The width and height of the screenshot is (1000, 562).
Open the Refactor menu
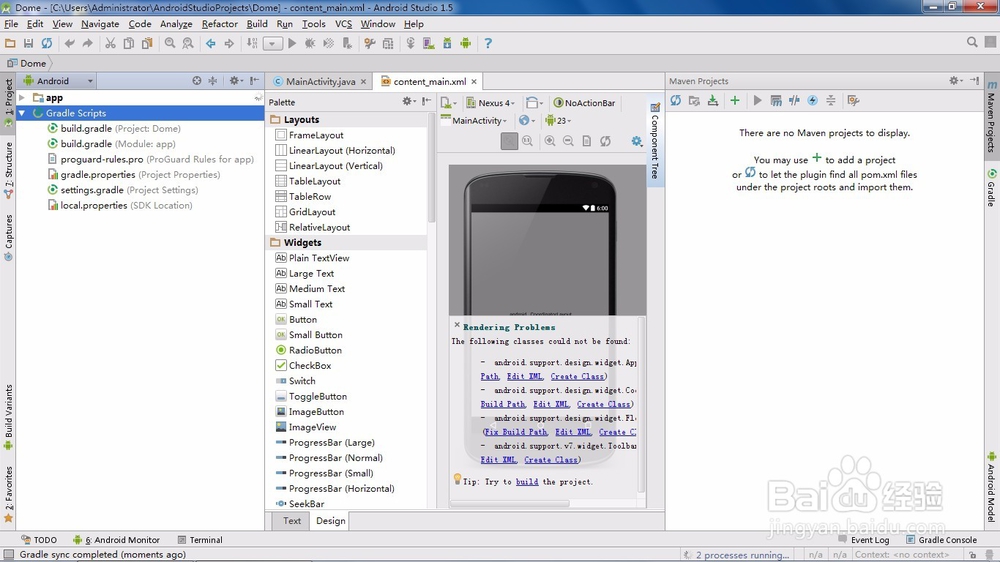click(219, 24)
